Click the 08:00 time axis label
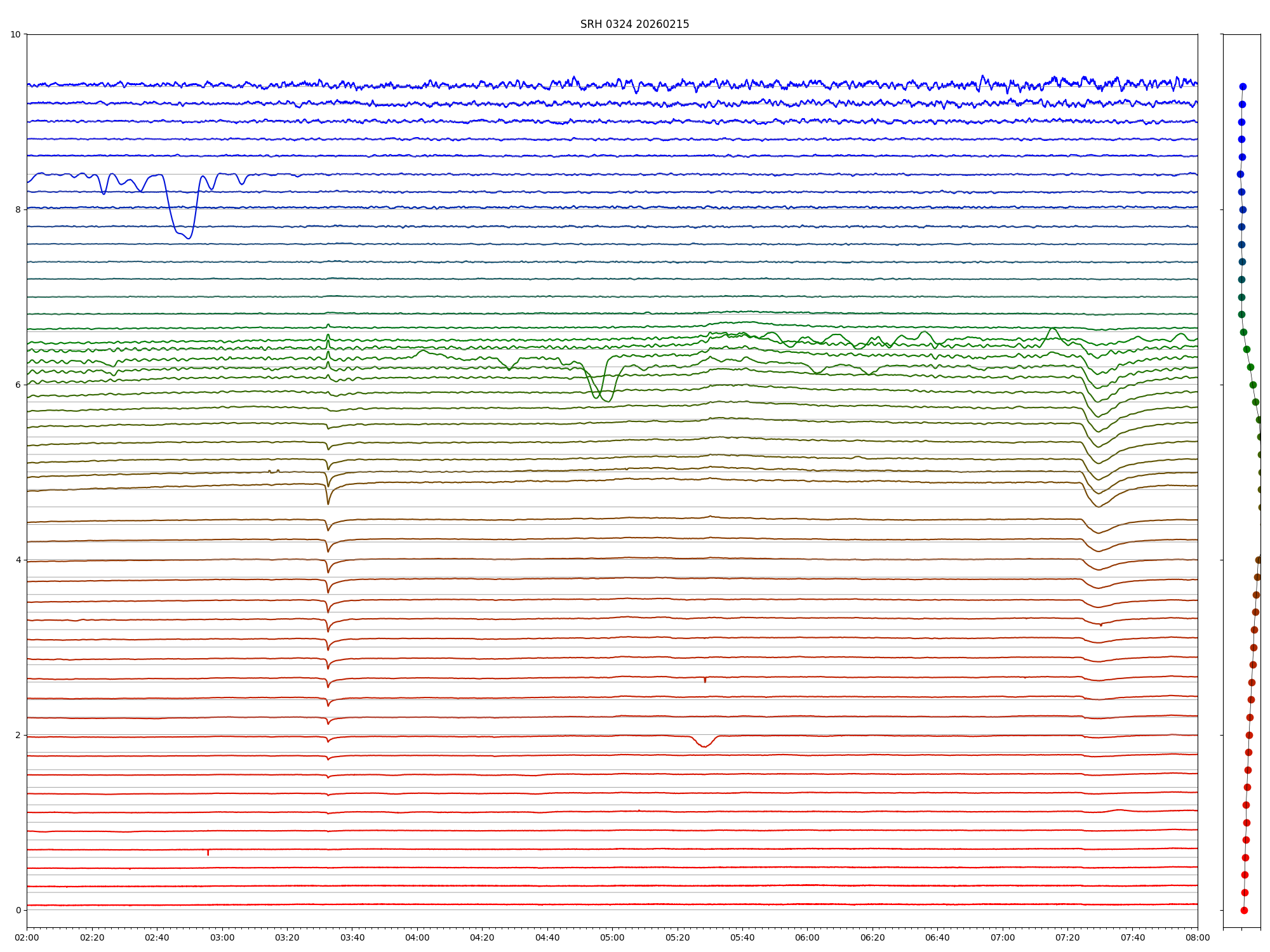 tap(1198, 937)
